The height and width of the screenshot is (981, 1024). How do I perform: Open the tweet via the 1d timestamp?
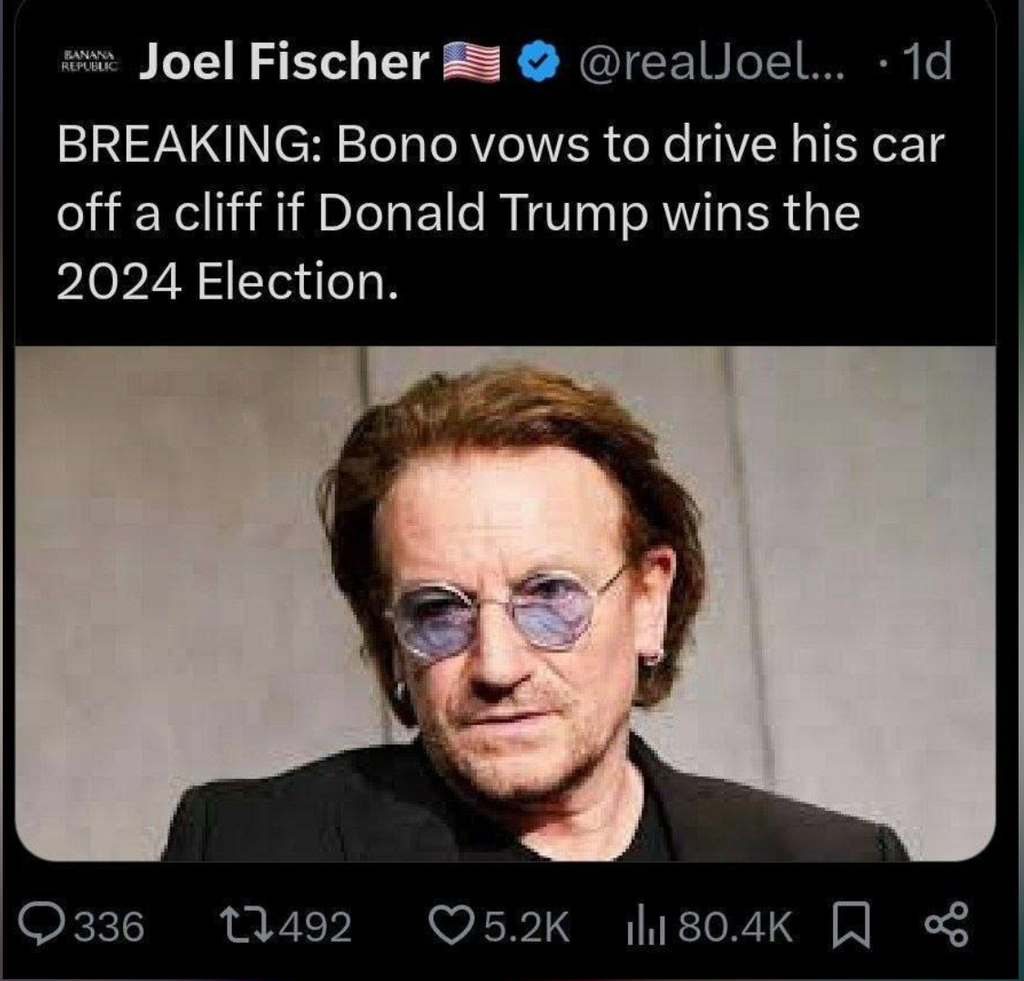coord(923,63)
